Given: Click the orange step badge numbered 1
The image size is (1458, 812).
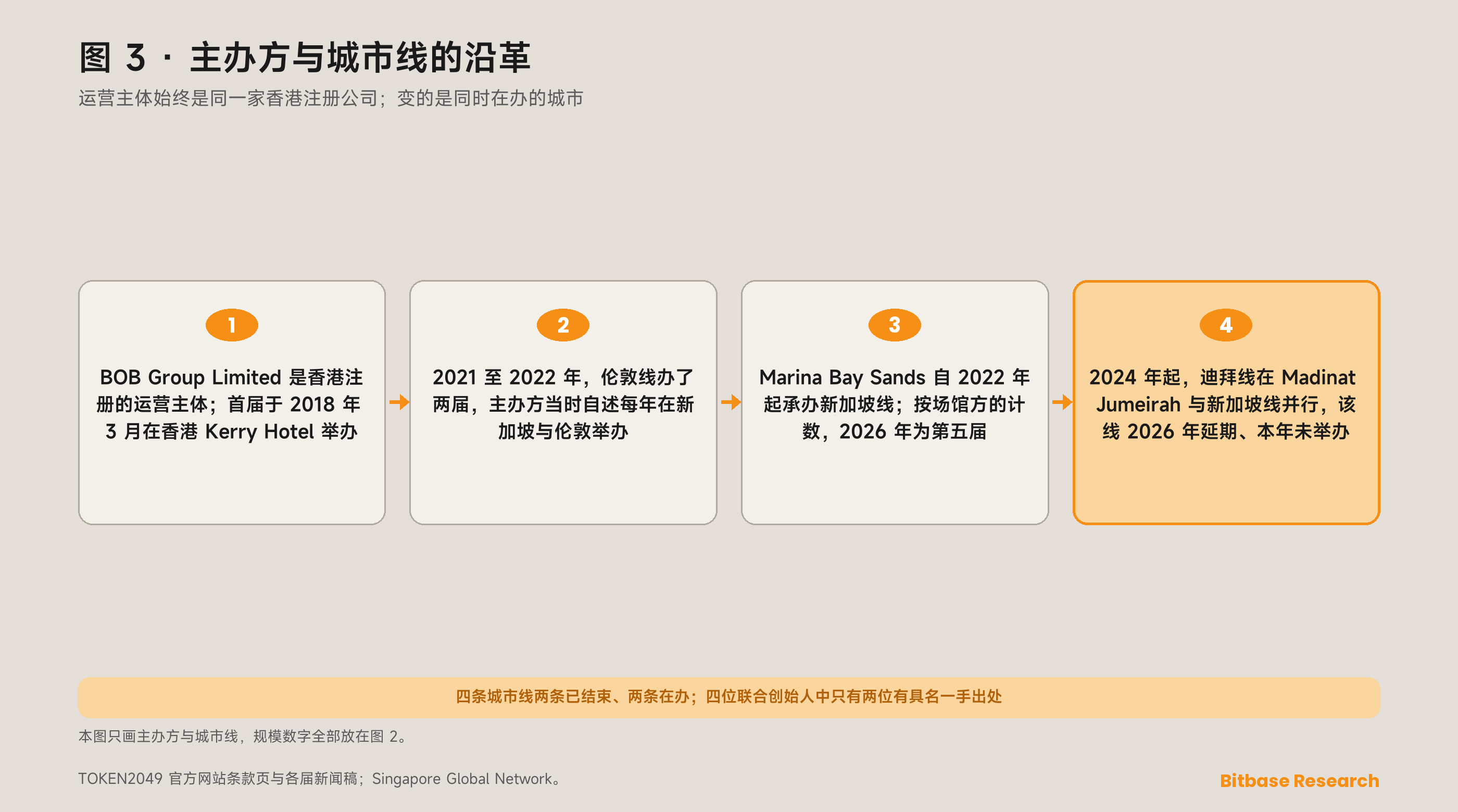Looking at the screenshot, I should pyautogui.click(x=232, y=325).
